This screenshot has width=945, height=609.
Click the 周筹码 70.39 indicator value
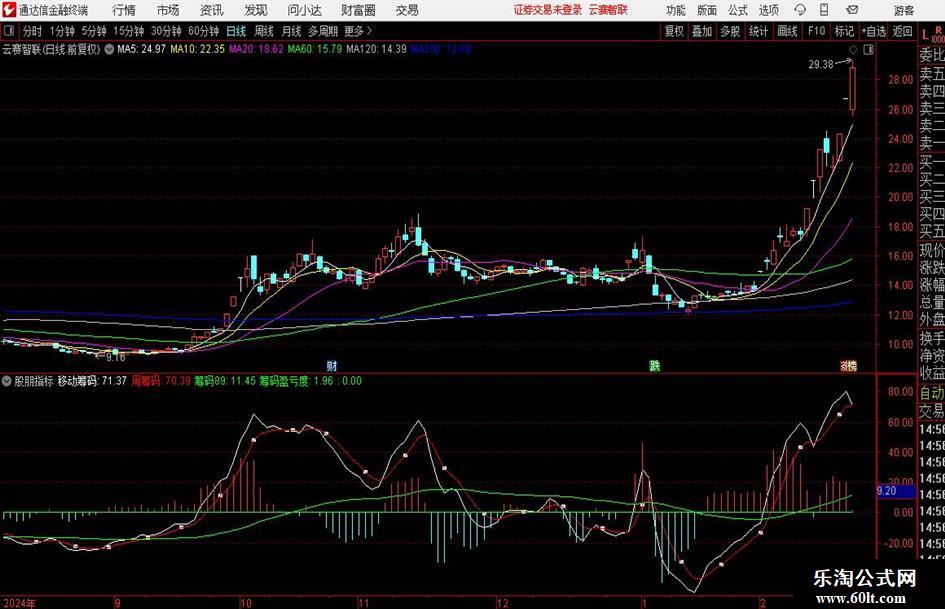[160, 380]
